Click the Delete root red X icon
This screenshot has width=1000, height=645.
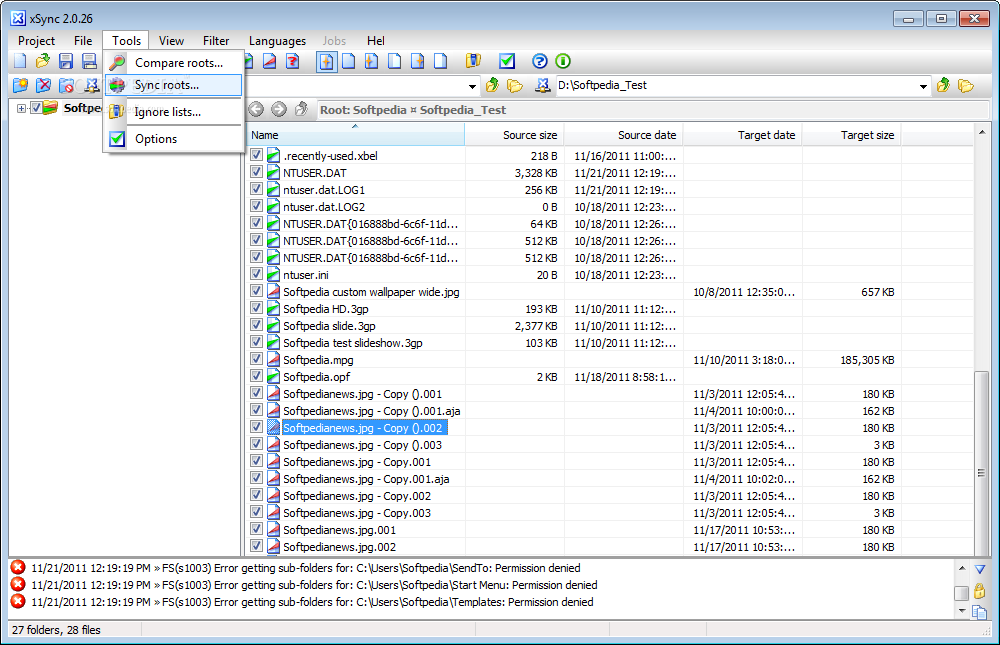[43, 85]
